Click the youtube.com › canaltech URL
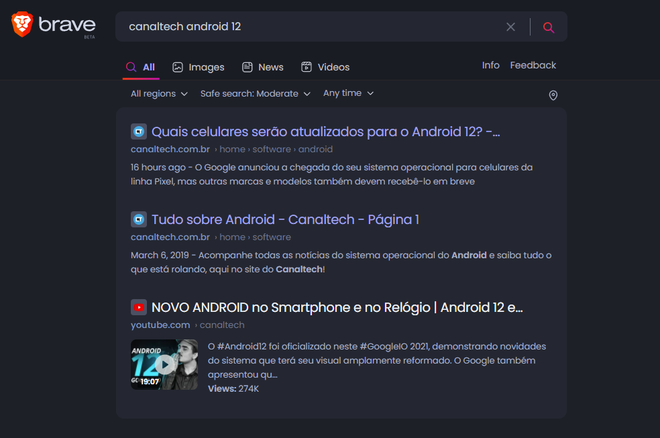The image size is (660, 438). click(187, 325)
